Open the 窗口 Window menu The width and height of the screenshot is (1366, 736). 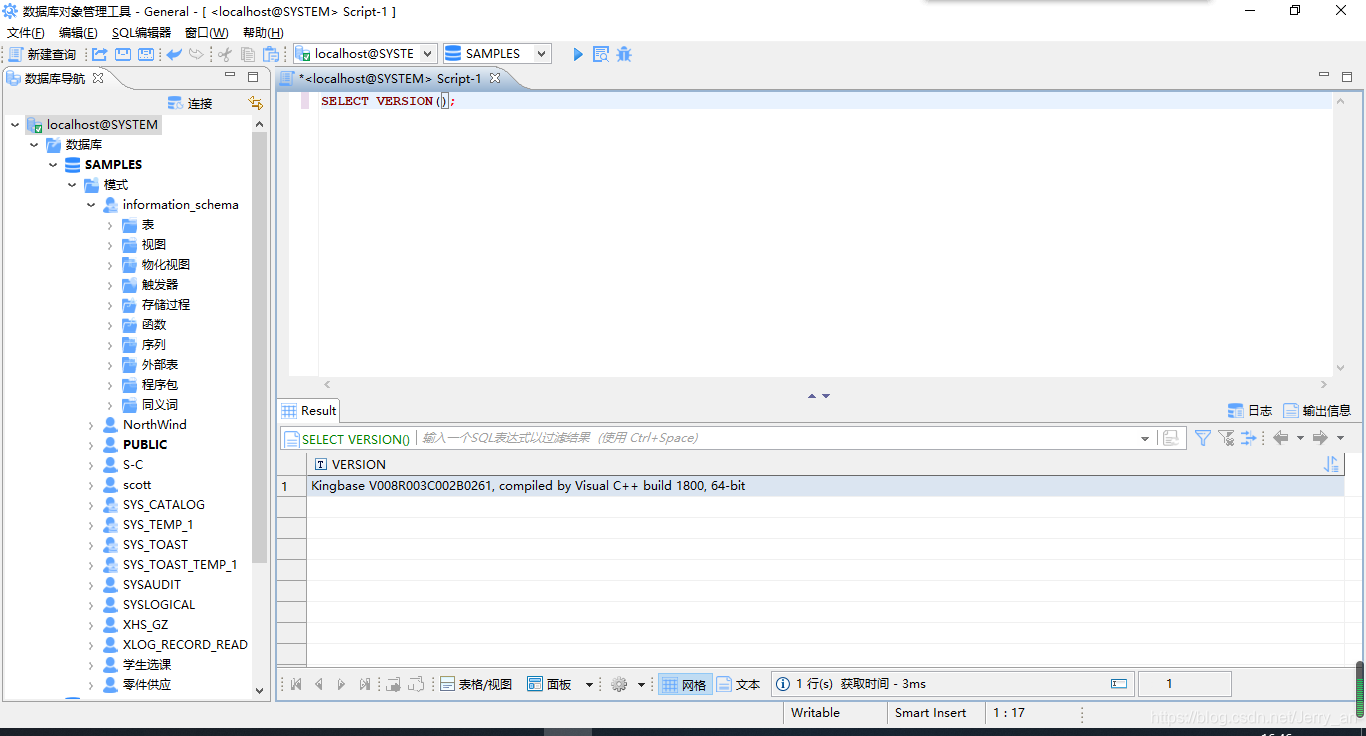click(x=206, y=33)
